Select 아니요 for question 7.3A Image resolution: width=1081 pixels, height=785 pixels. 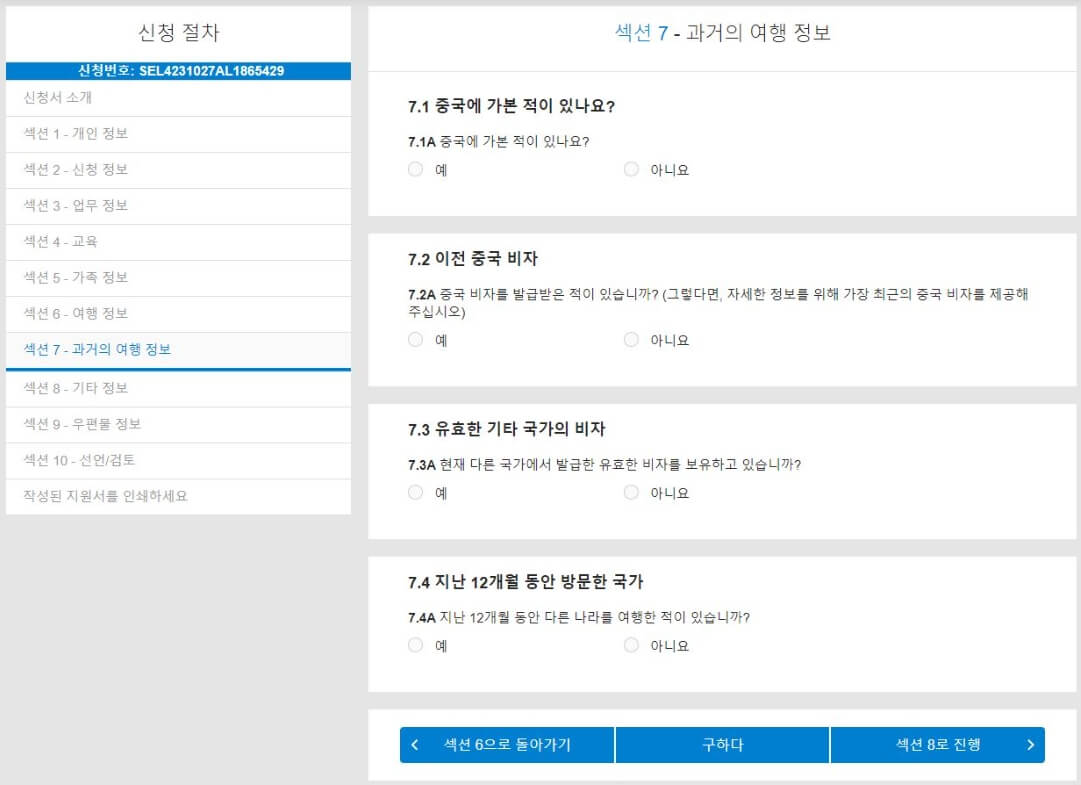631,493
